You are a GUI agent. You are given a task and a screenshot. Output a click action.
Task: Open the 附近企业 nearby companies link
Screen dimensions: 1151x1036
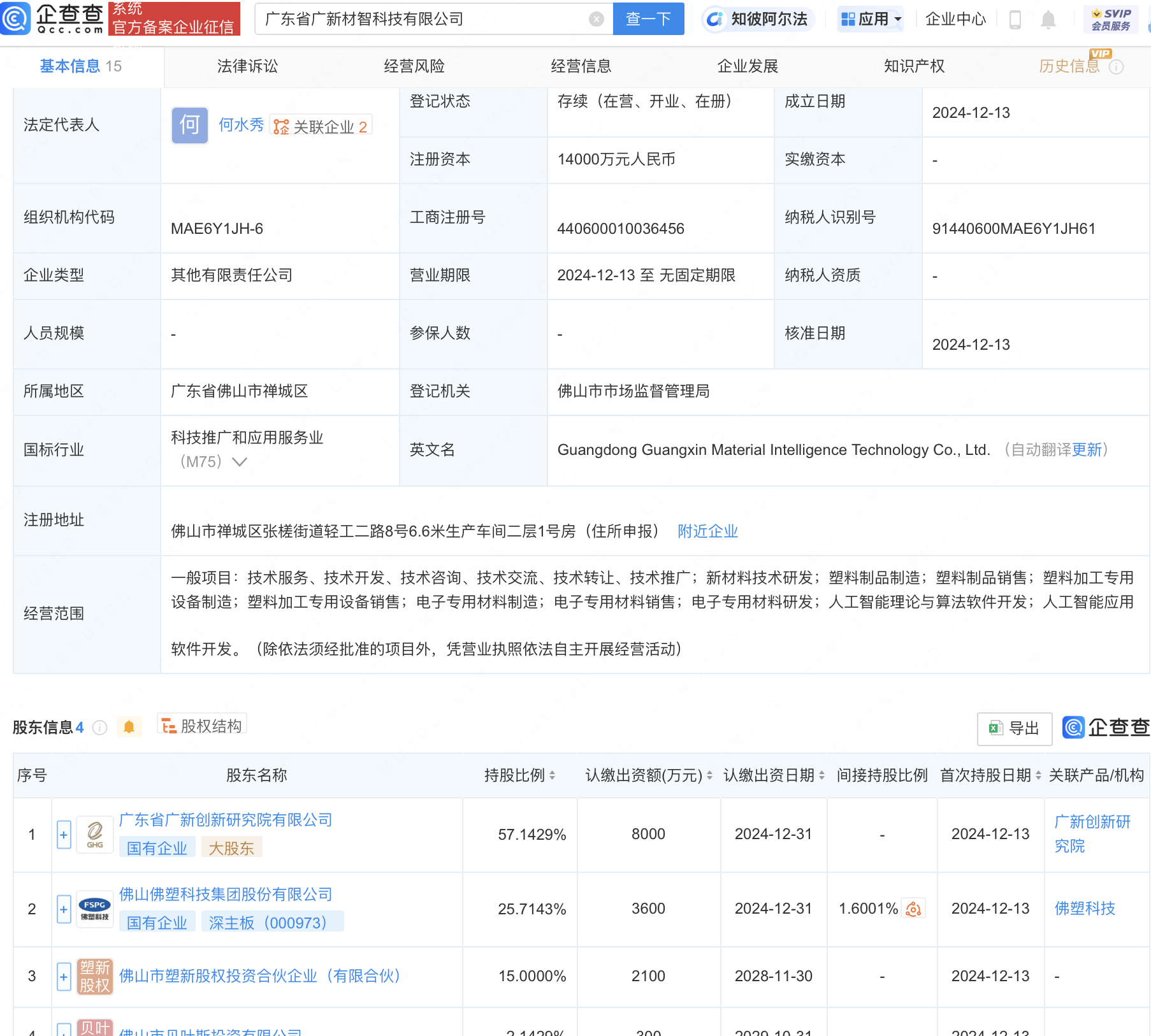pyautogui.click(x=707, y=531)
